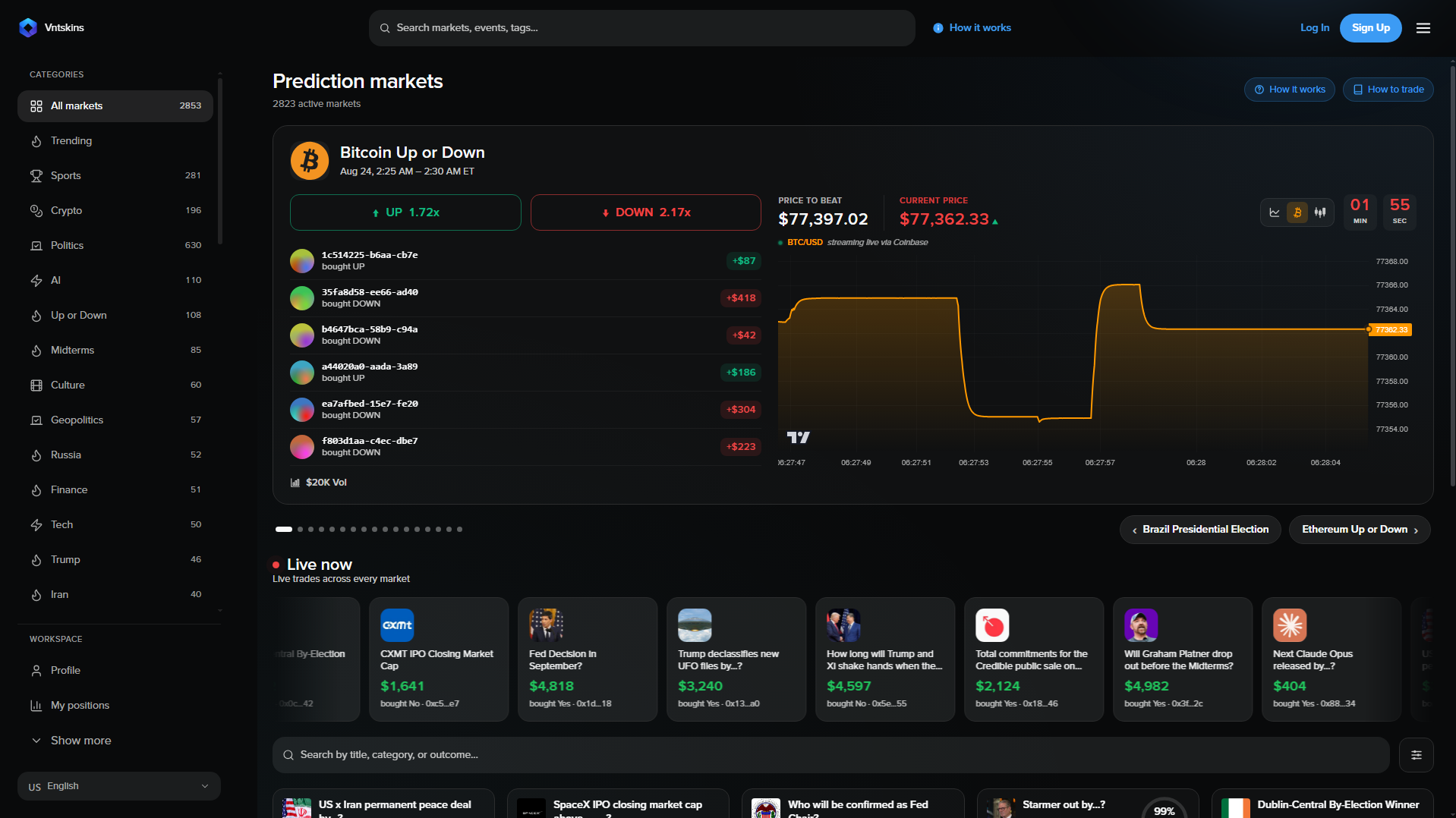This screenshot has height=818, width=1456.
Task: Select the Politics category
Action: click(115, 246)
